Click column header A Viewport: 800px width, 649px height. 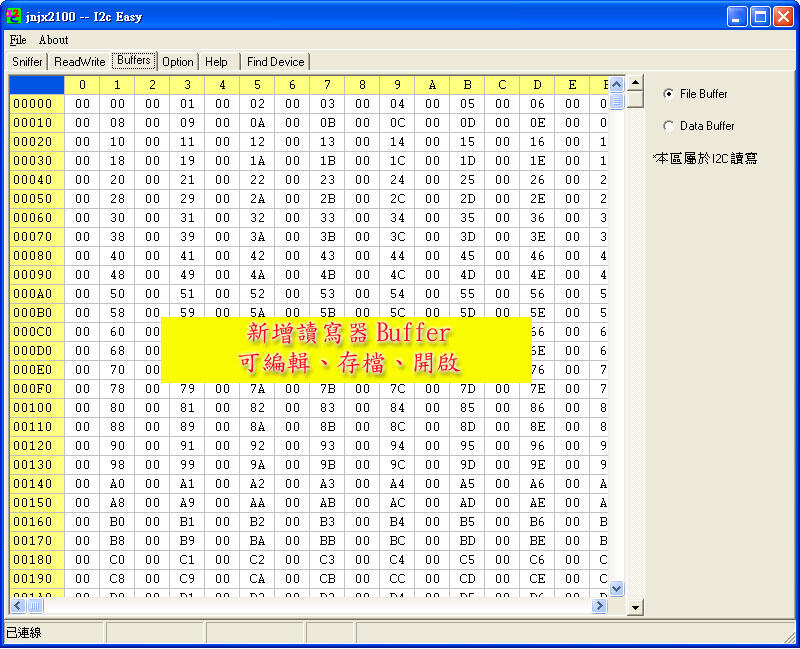pyautogui.click(x=432, y=85)
